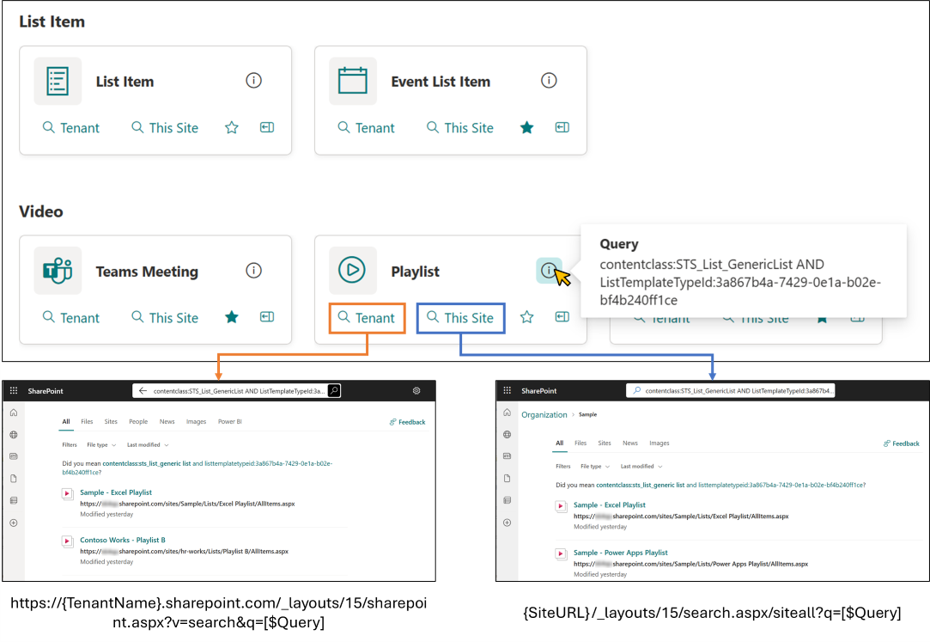Image resolution: width=930 pixels, height=642 pixels.
Task: Select People tab in left SharePoint window
Action: tap(138, 422)
